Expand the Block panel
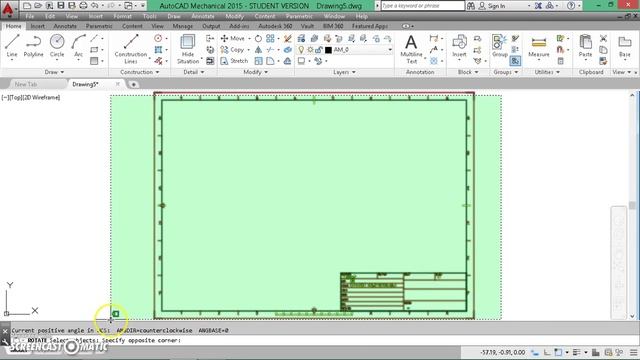640x360 pixels. (468, 72)
